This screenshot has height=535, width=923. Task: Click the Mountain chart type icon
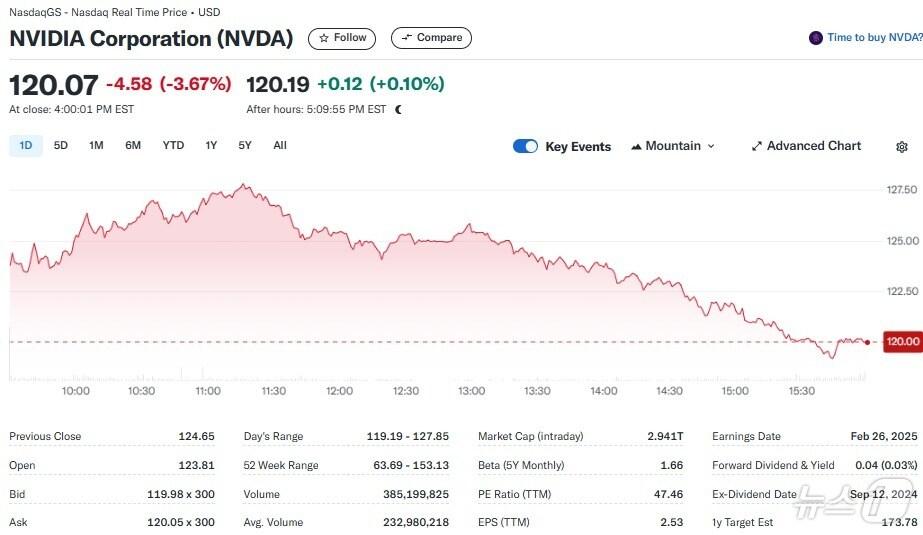point(636,146)
